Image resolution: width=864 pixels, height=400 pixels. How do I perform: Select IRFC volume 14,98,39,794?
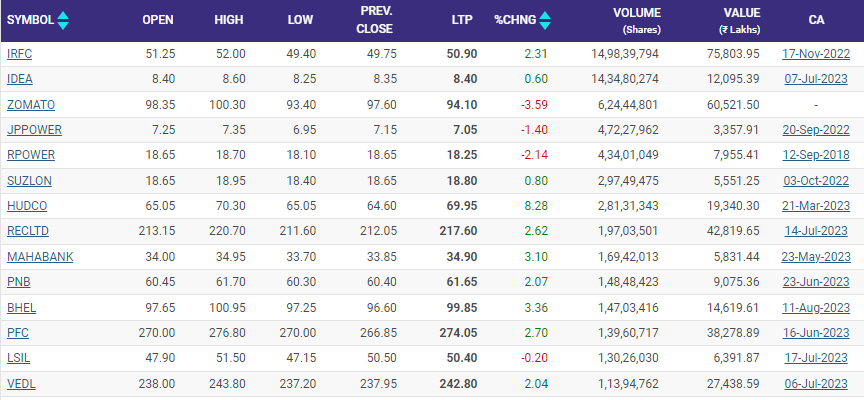coord(624,54)
